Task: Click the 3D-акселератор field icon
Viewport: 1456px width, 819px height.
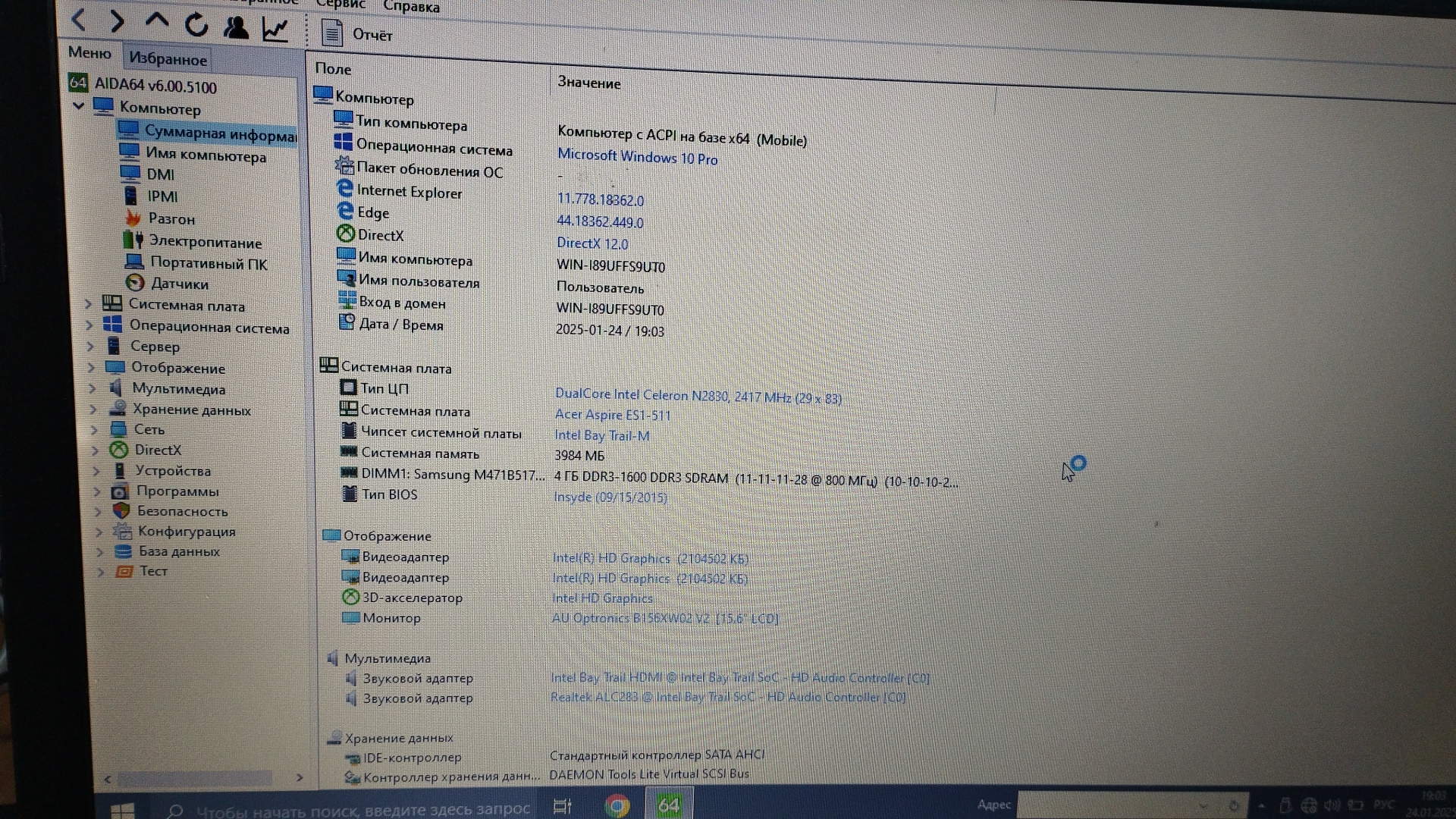Action: pyautogui.click(x=350, y=597)
